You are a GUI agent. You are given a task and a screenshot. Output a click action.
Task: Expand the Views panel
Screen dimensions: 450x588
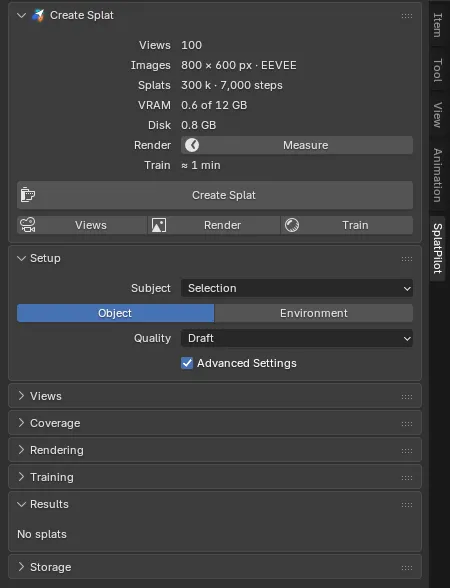pos(21,396)
